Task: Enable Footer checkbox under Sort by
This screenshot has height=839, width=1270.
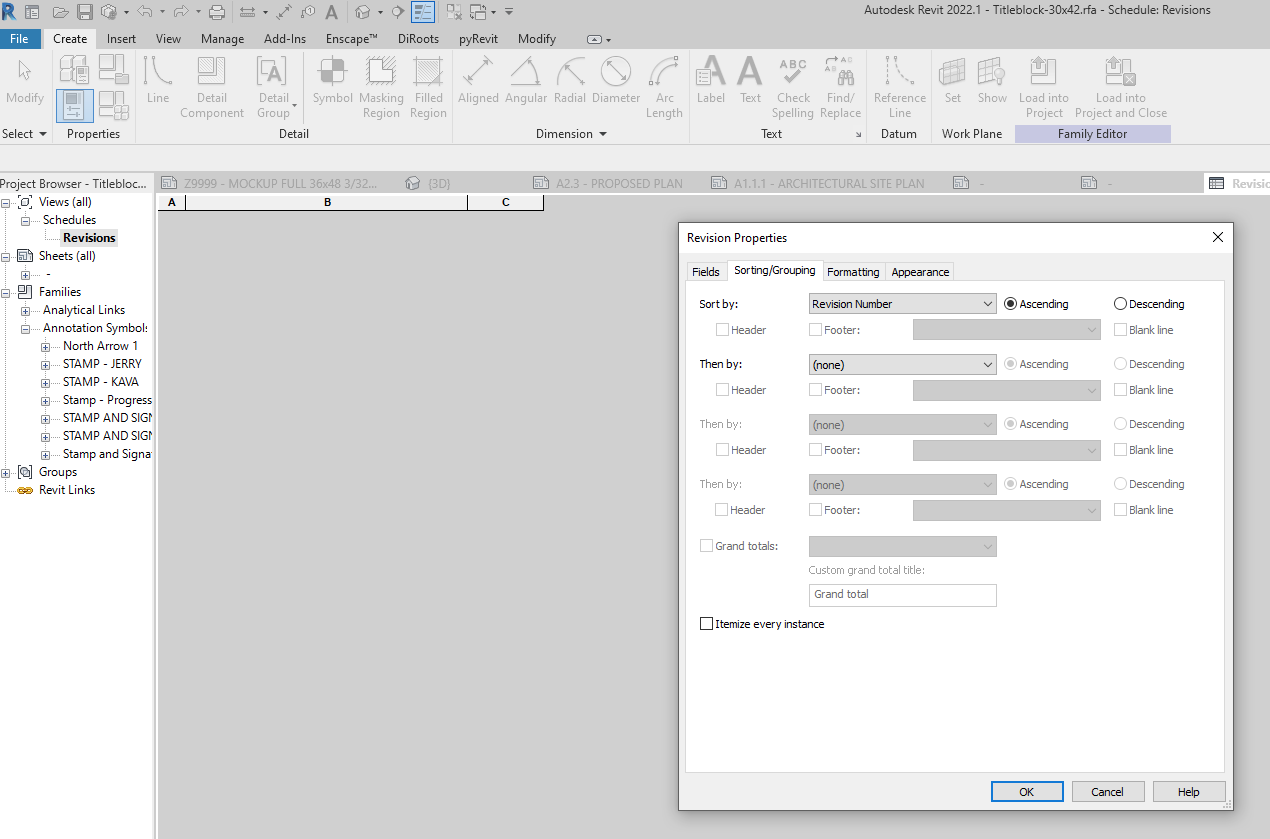Action: pyautogui.click(x=815, y=330)
